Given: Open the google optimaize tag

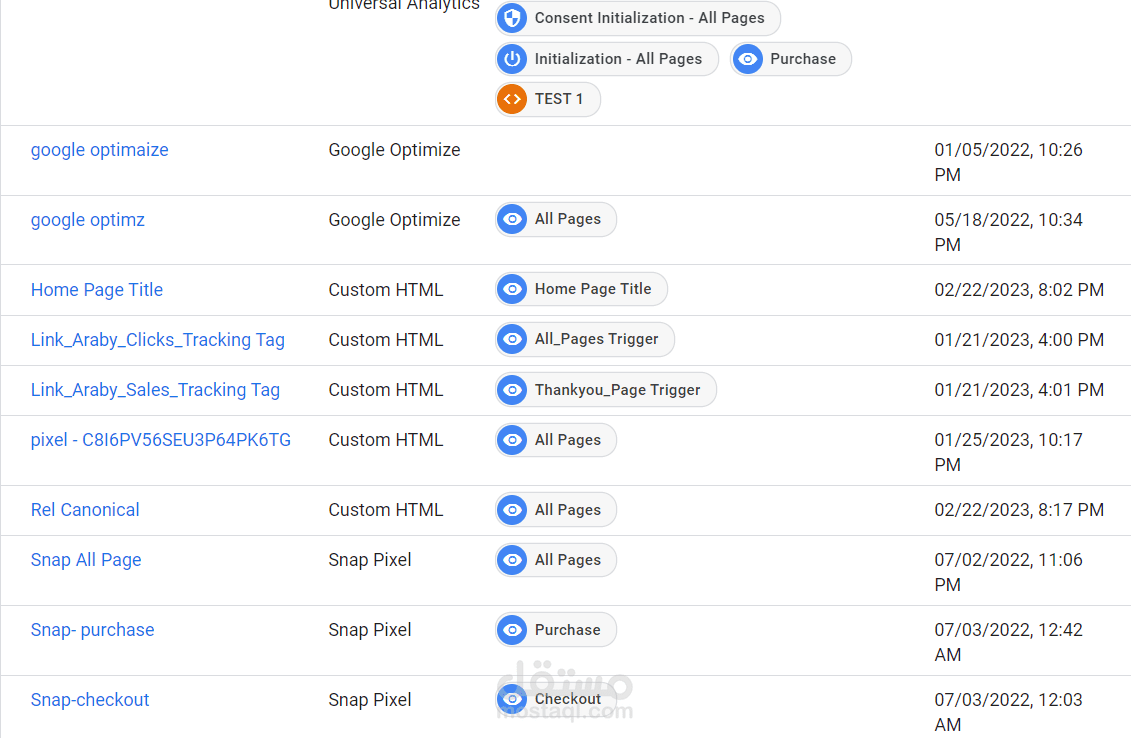Looking at the screenshot, I should tap(100, 150).
